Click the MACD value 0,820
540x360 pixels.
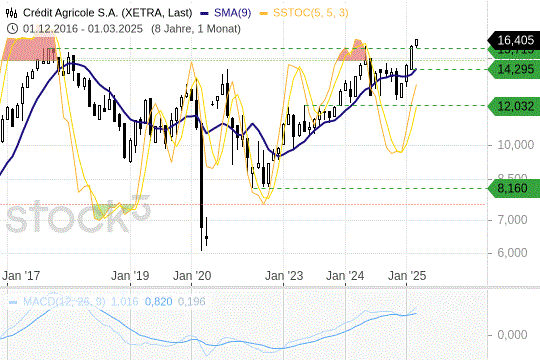[x=158, y=302]
